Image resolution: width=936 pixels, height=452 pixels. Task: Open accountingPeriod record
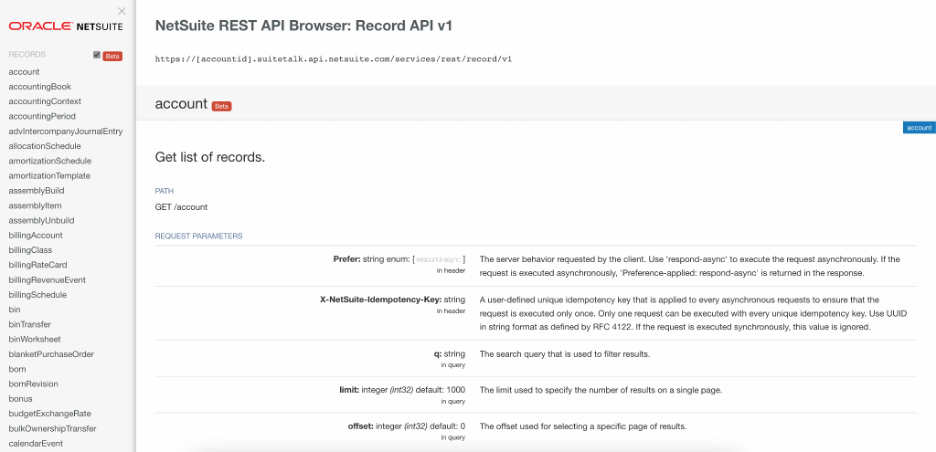pyautogui.click(x=42, y=116)
